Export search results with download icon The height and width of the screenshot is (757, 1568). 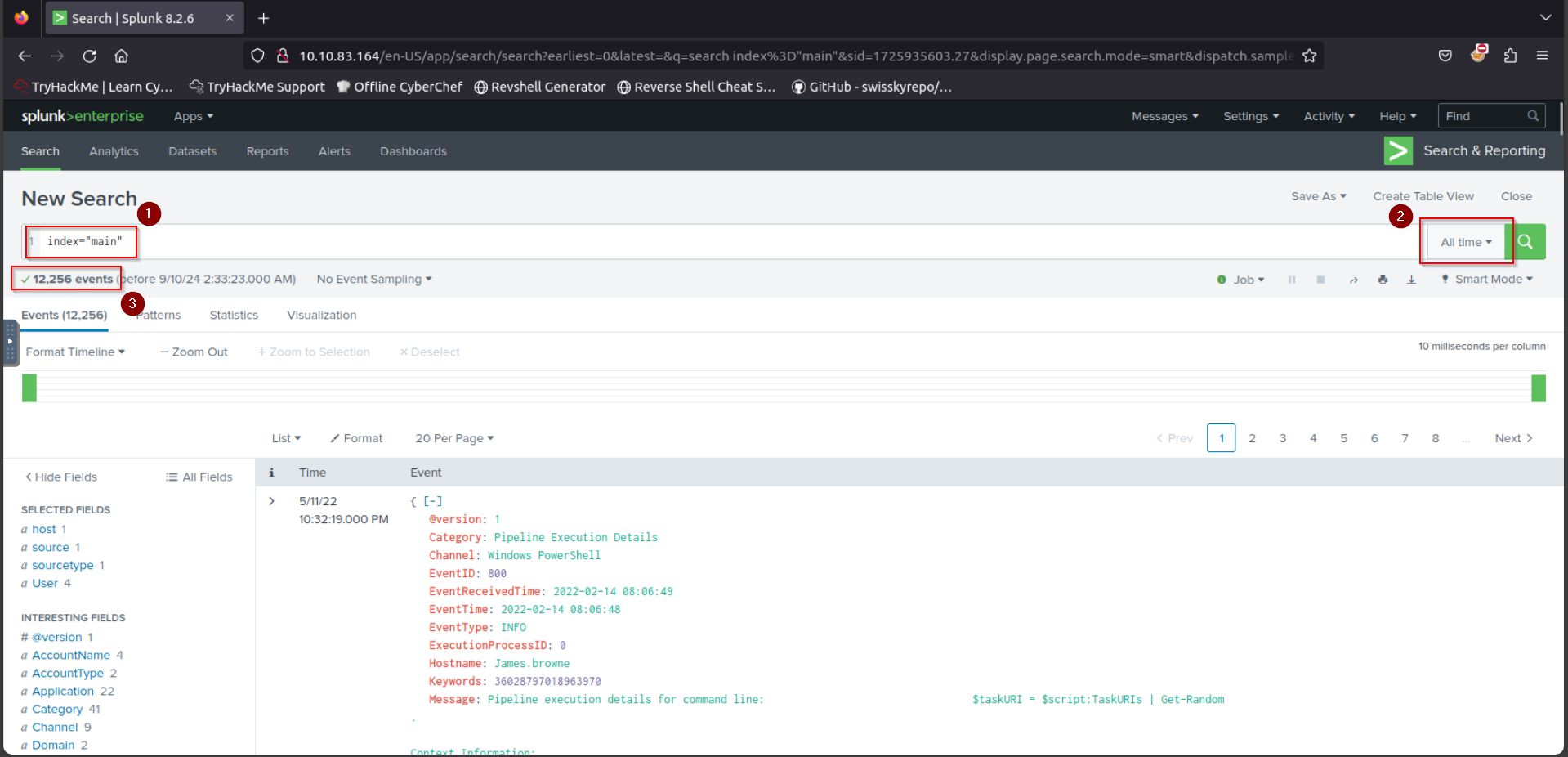1411,280
